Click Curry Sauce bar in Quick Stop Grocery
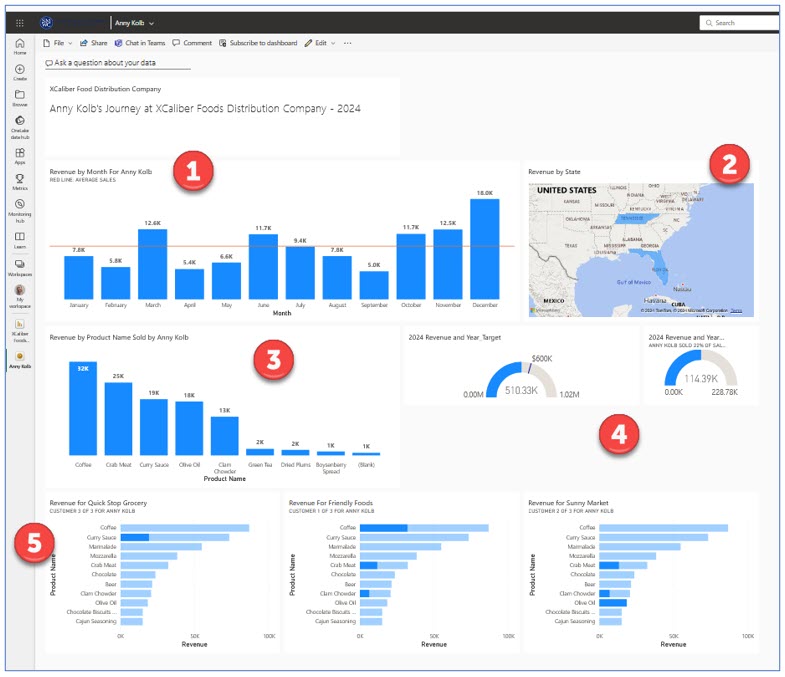 175,537
